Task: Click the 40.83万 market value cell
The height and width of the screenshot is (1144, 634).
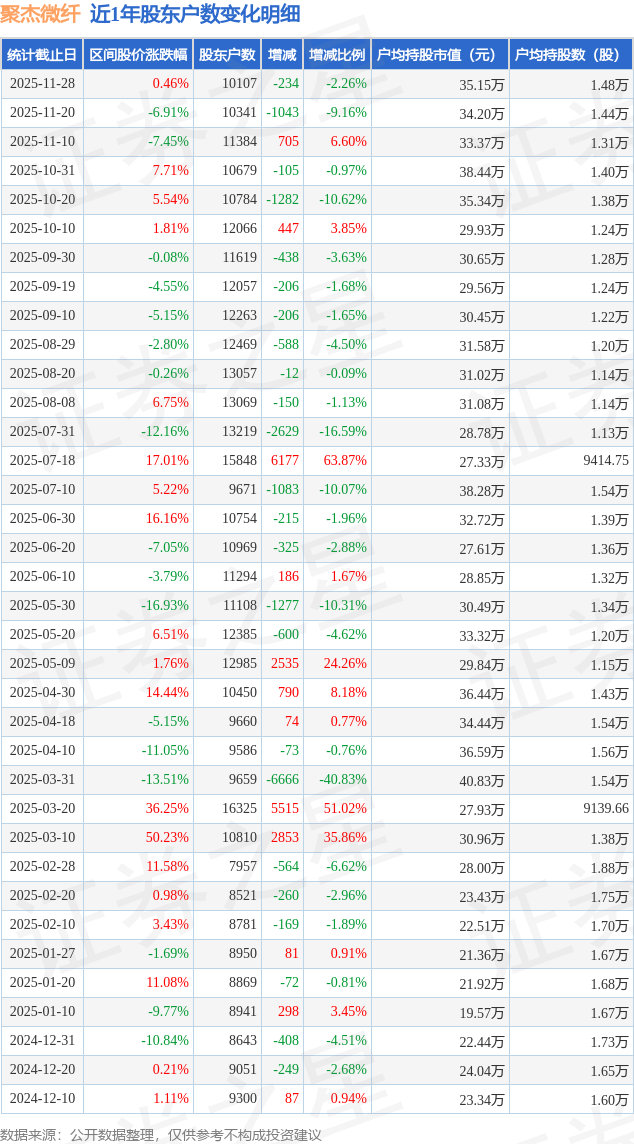Action: 482,780
